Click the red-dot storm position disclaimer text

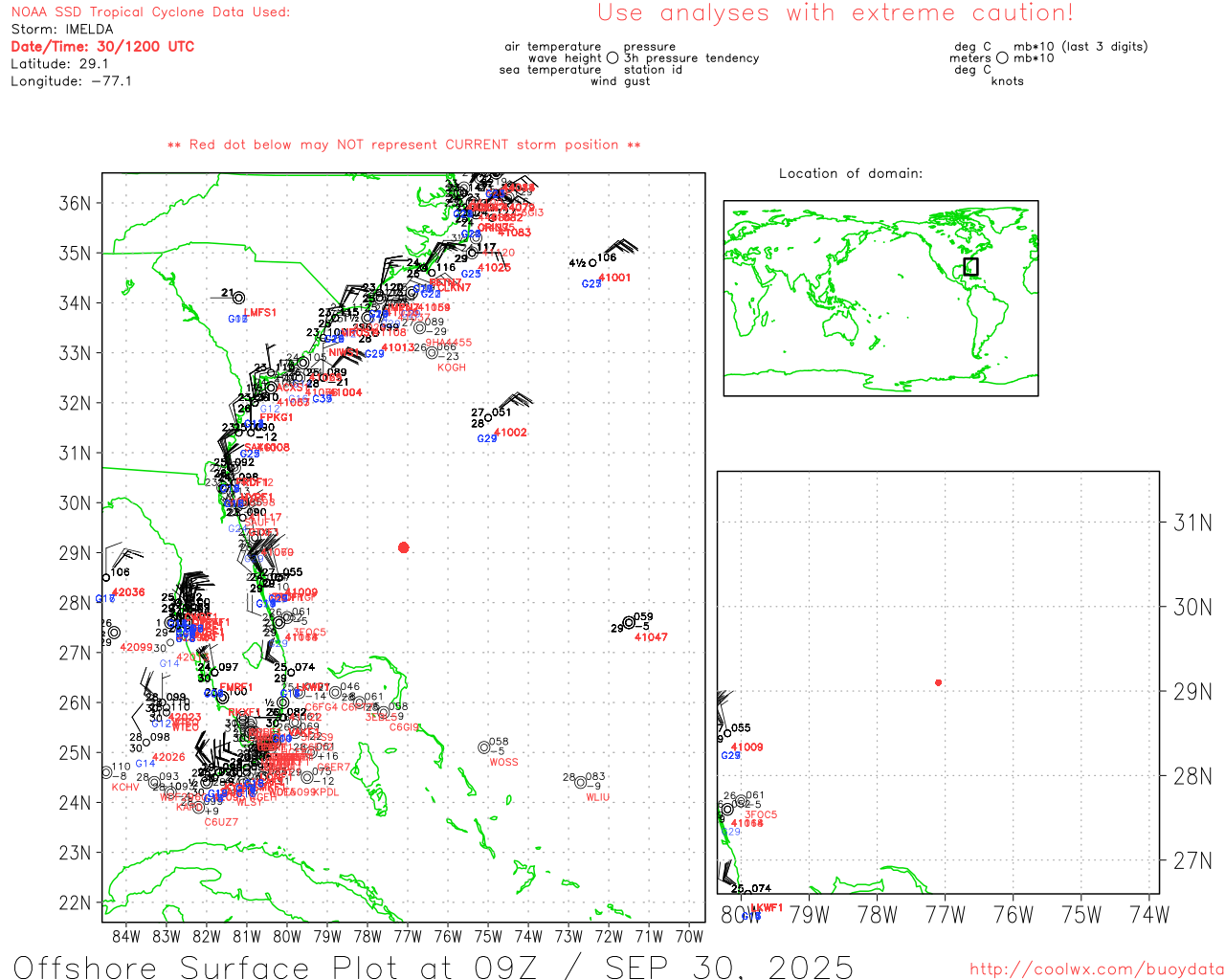(x=404, y=145)
